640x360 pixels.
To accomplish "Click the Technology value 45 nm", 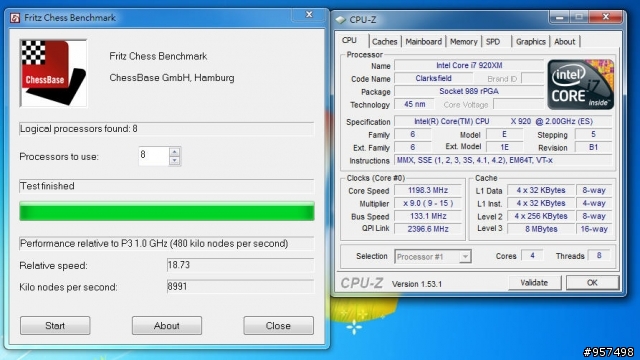I will pos(414,104).
